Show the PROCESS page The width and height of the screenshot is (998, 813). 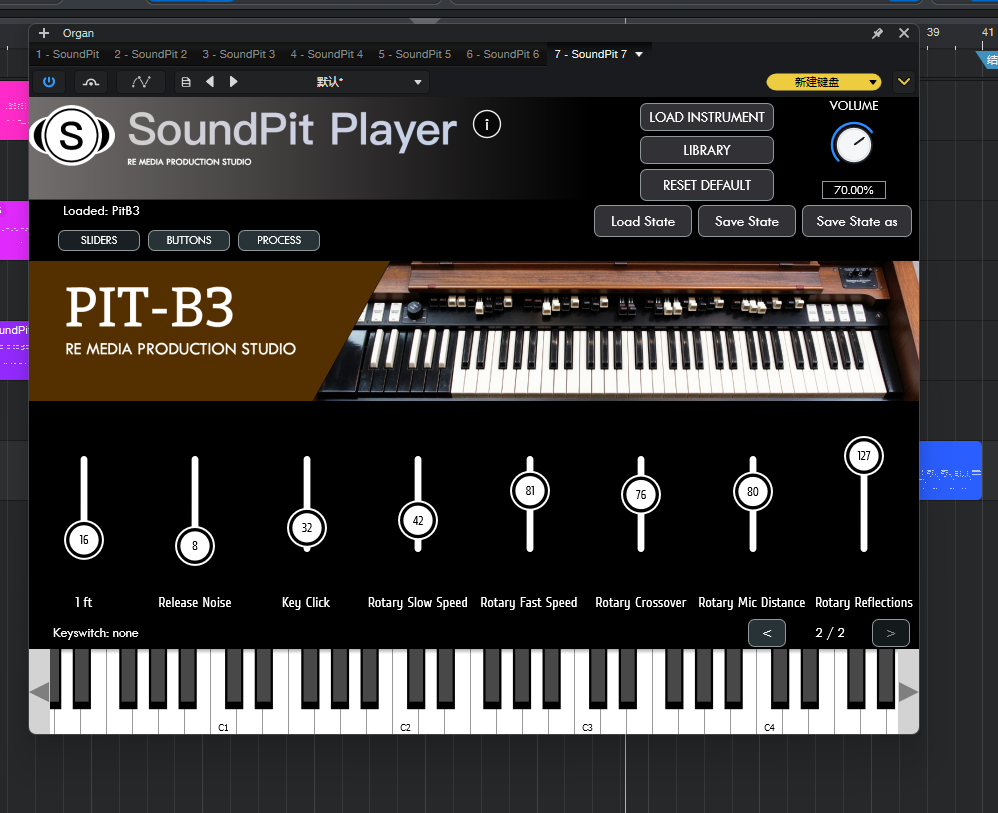(279, 240)
